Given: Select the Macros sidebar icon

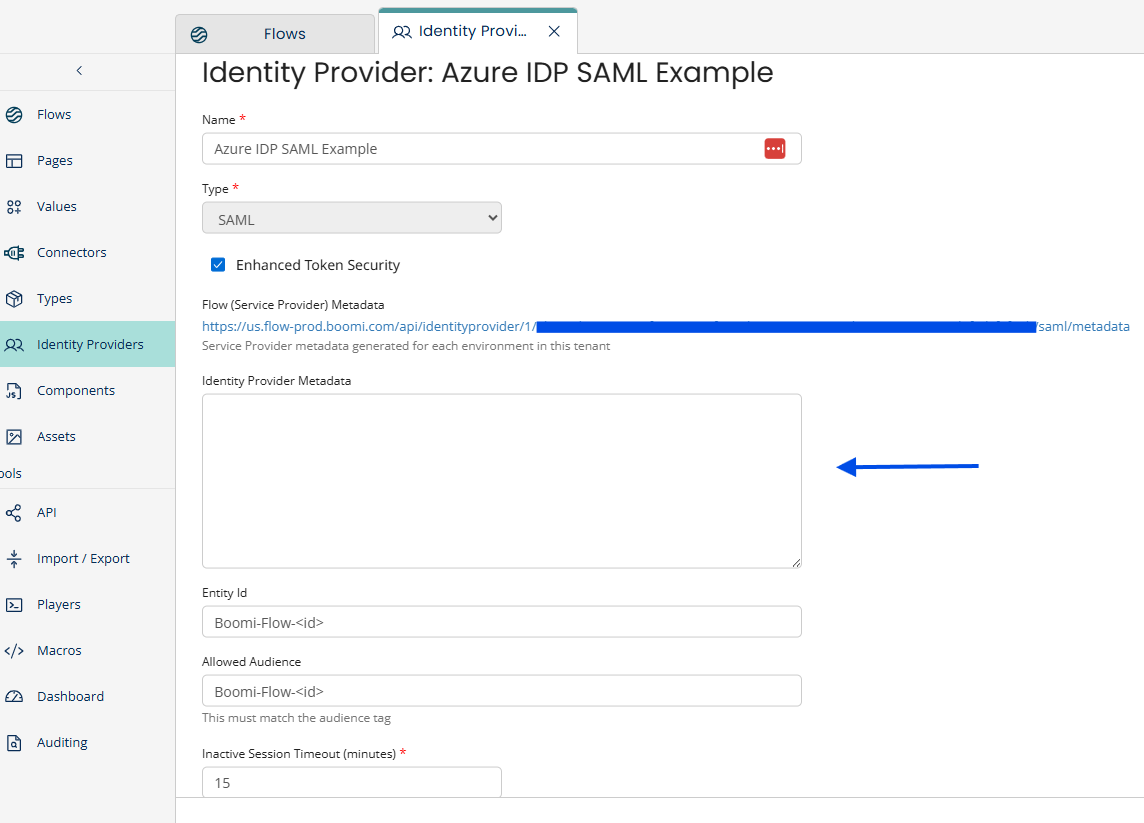Looking at the screenshot, I should [x=19, y=650].
